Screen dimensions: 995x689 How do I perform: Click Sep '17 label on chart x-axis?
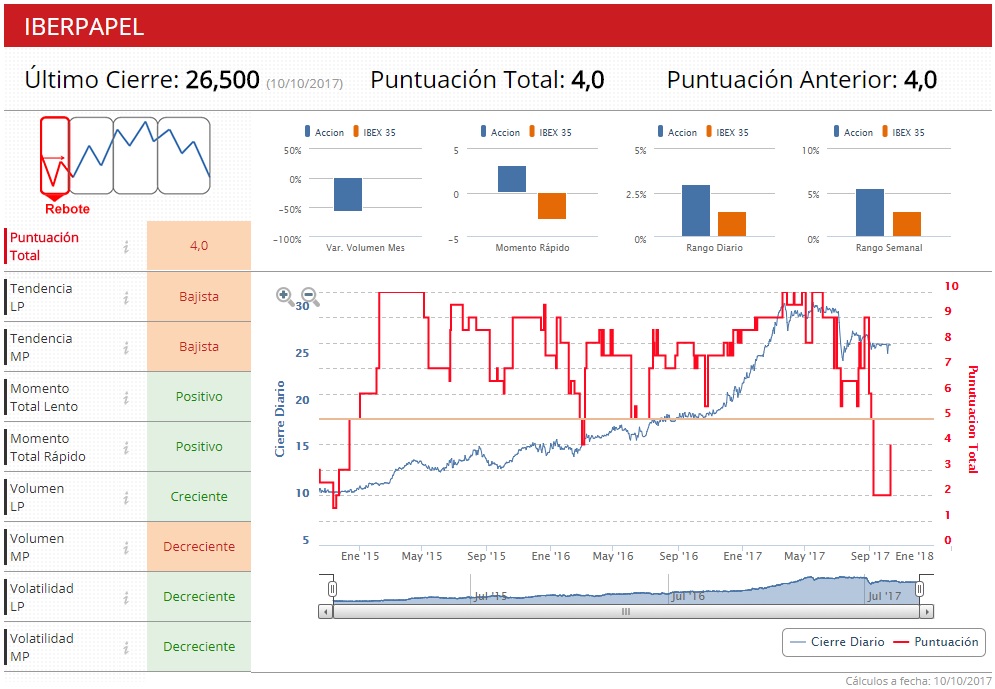[870, 556]
